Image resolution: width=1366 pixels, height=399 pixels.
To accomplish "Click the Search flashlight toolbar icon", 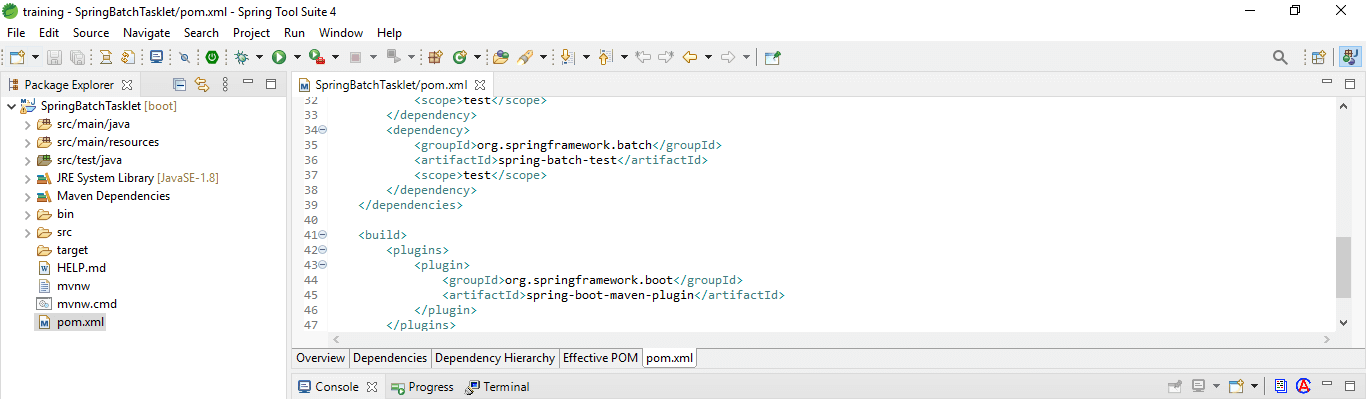I will pos(524,58).
